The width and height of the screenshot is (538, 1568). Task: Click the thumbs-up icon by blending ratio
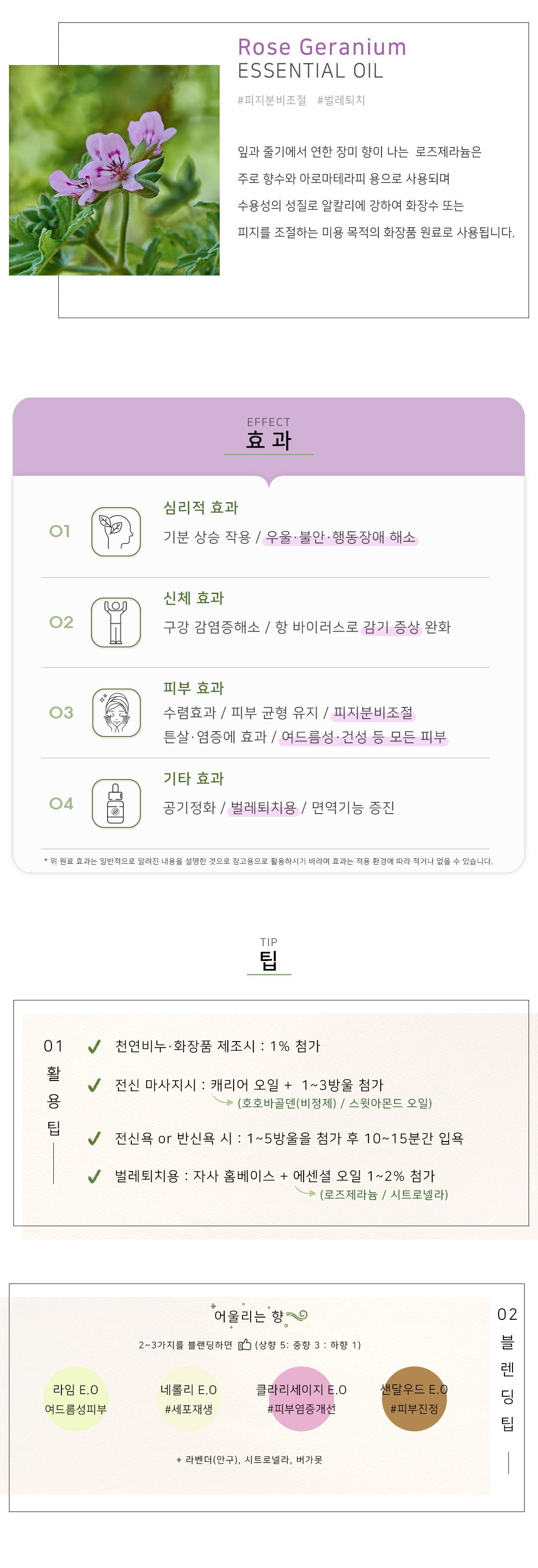[244, 1344]
